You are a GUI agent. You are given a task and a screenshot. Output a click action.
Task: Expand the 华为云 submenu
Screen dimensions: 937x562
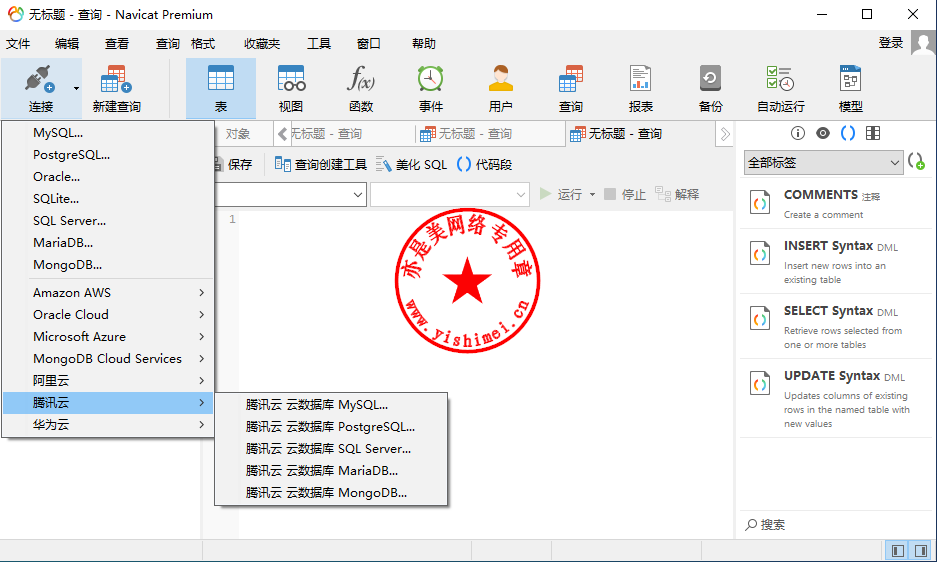pyautogui.click(x=108, y=425)
